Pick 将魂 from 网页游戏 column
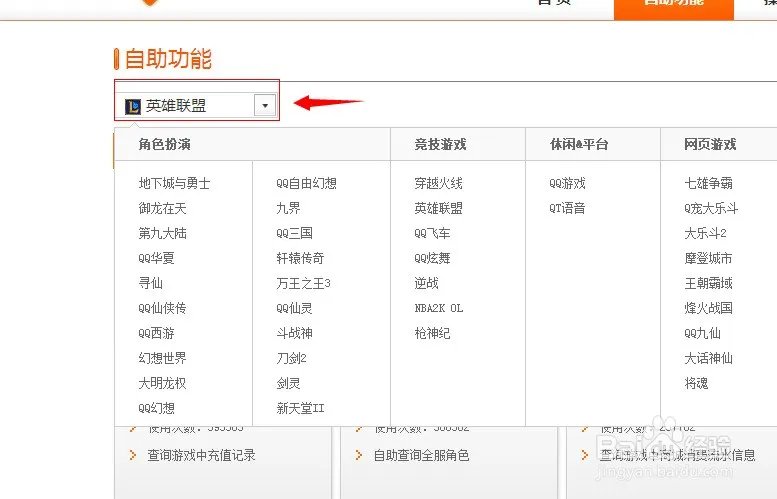 point(696,383)
